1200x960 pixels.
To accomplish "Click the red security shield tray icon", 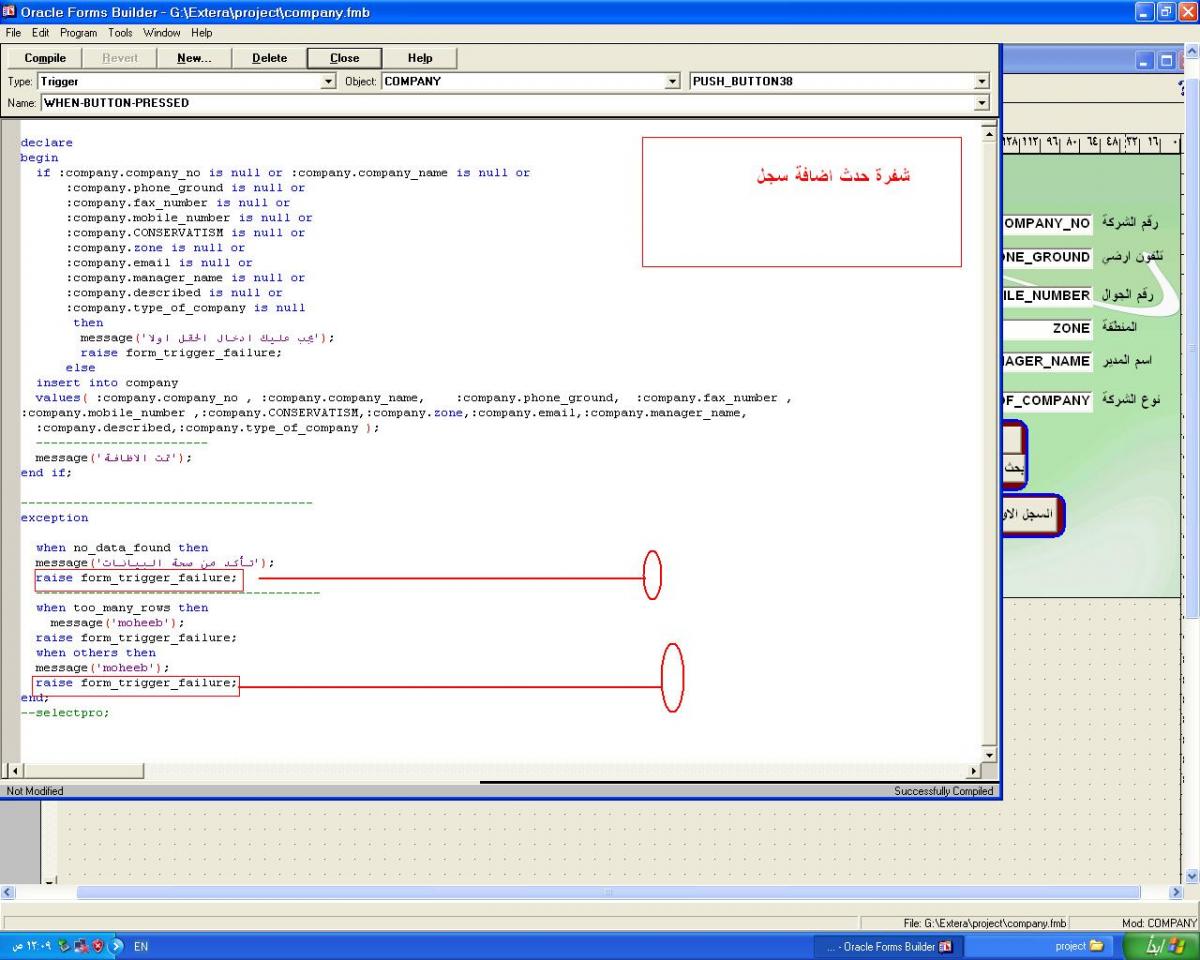I will pyautogui.click(x=96, y=946).
